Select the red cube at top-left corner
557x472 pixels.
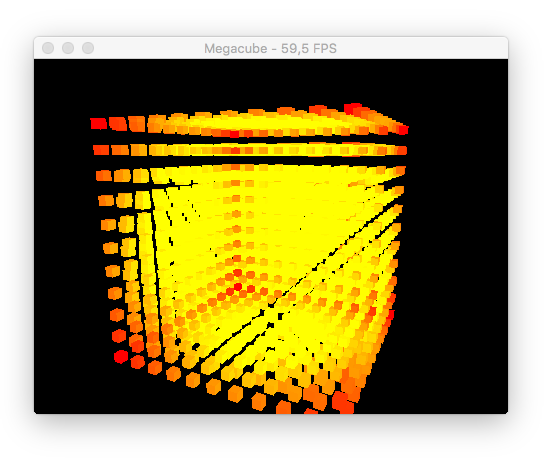pos(98,124)
